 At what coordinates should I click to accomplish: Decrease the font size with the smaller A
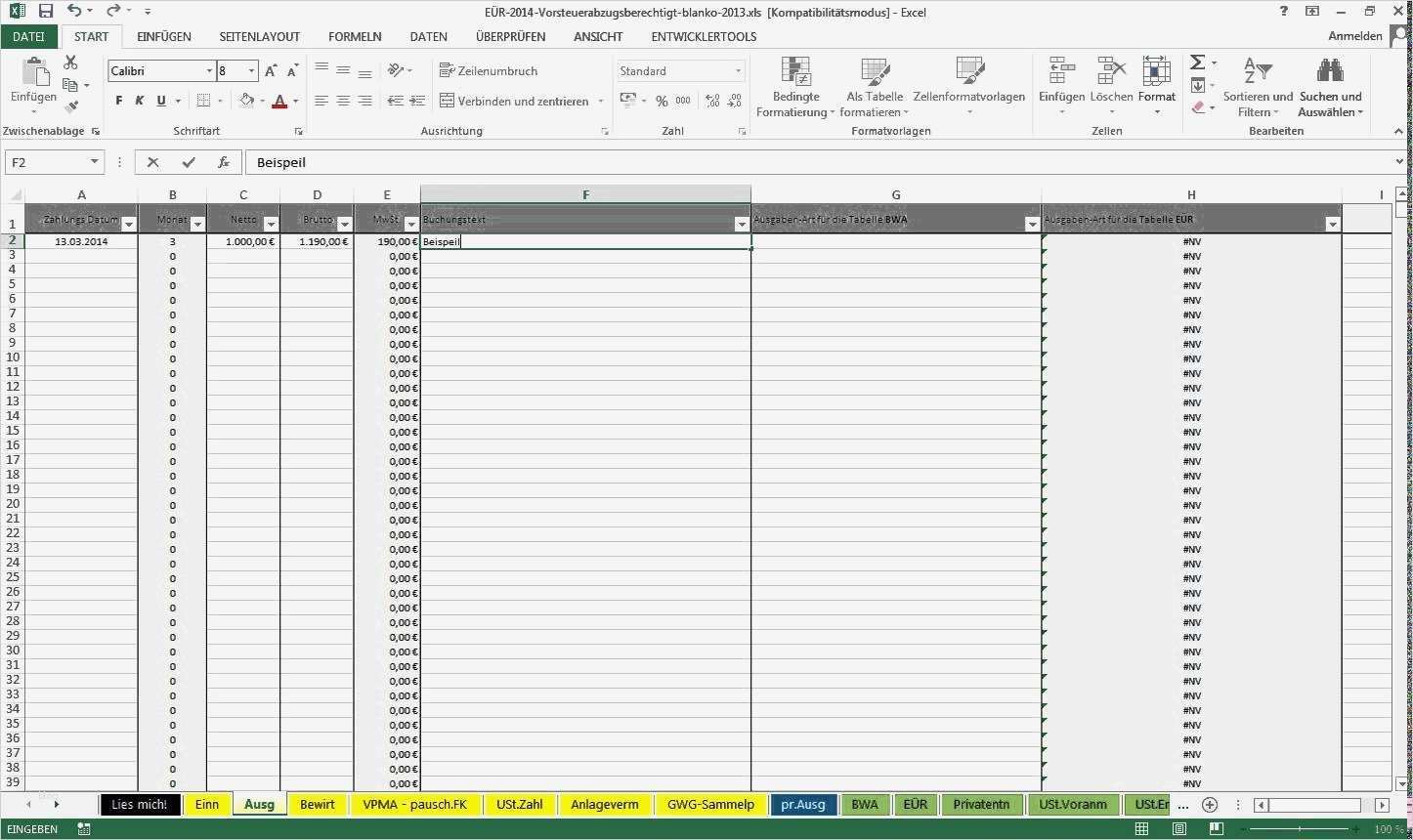pyautogui.click(x=292, y=71)
